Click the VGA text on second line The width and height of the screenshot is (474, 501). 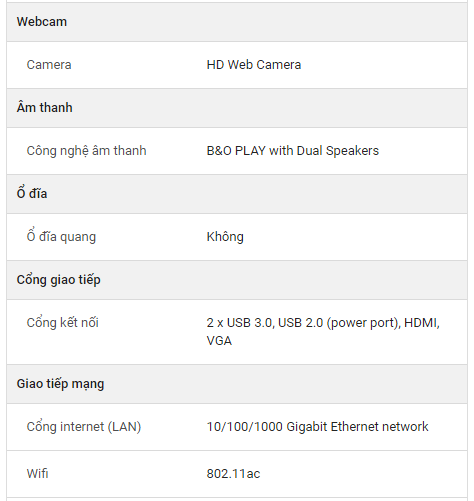[219, 341]
